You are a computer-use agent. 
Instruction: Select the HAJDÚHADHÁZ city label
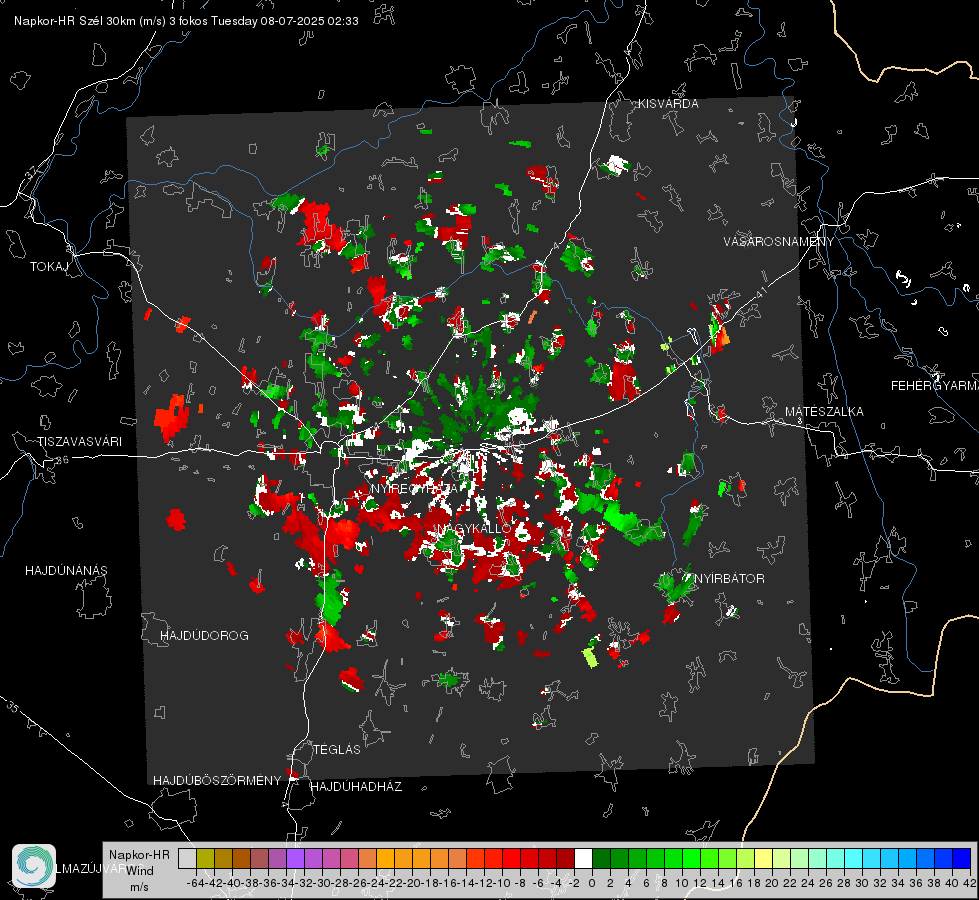coord(356,787)
